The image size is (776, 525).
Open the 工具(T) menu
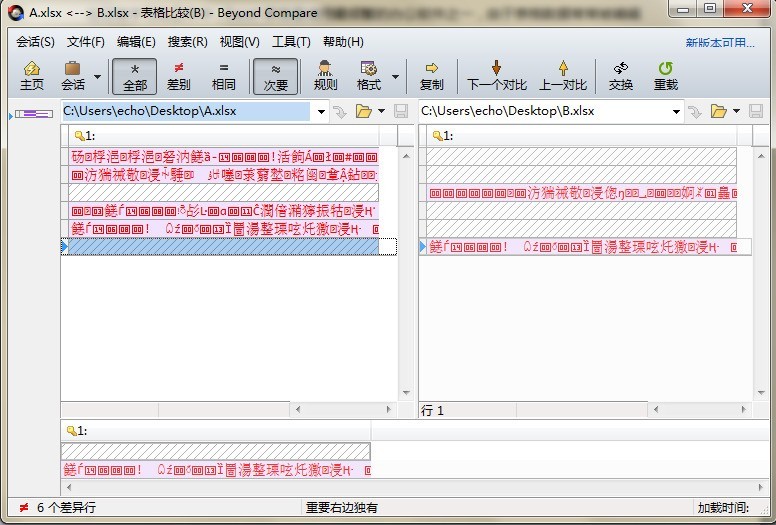point(291,42)
